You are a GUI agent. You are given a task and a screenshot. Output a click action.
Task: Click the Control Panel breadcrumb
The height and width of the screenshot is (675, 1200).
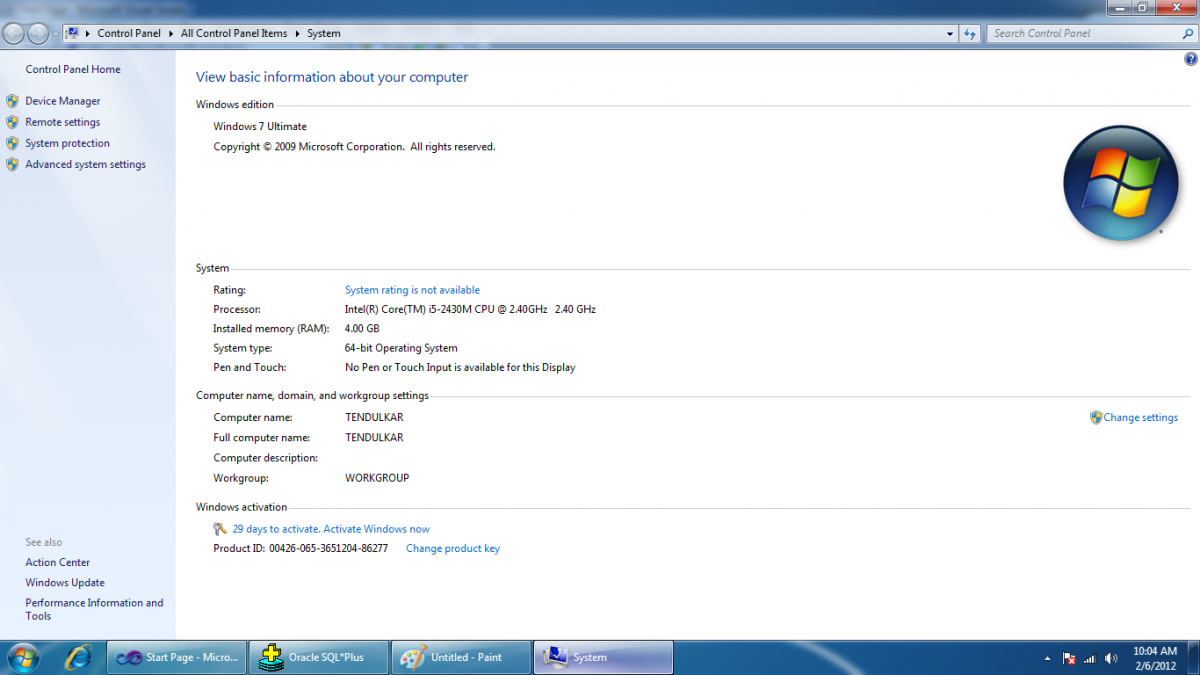coord(129,33)
